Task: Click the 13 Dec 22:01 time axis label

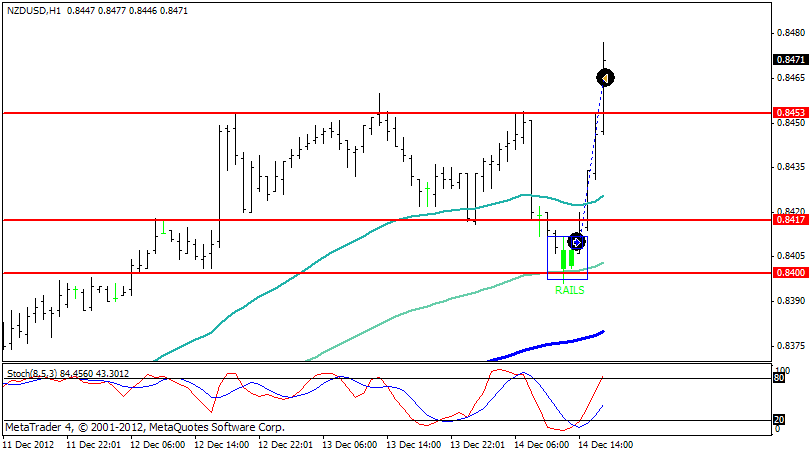Action: pos(478,444)
